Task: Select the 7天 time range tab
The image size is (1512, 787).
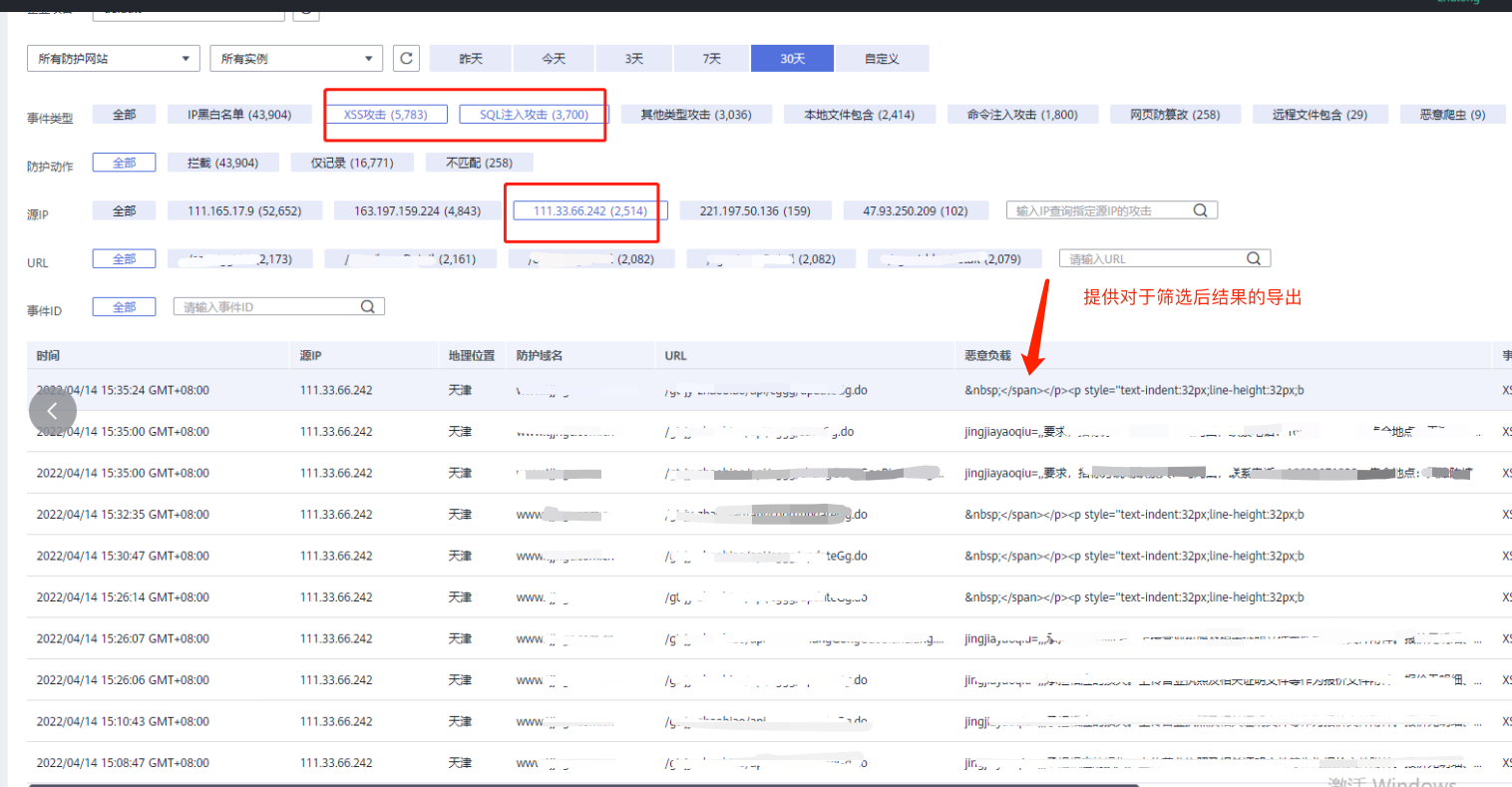Action: point(712,59)
